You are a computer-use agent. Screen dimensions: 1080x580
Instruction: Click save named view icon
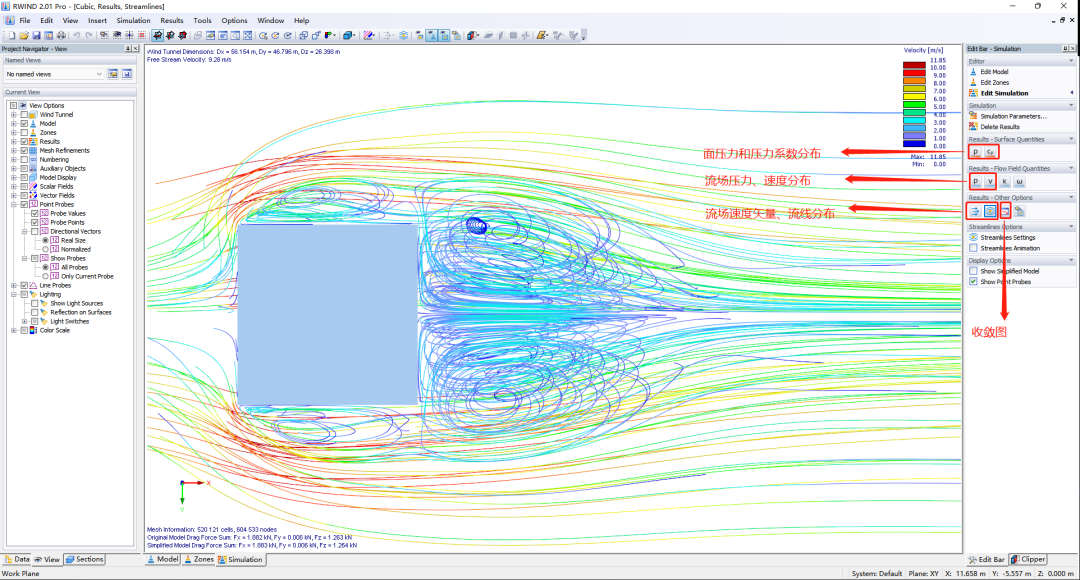(127, 74)
